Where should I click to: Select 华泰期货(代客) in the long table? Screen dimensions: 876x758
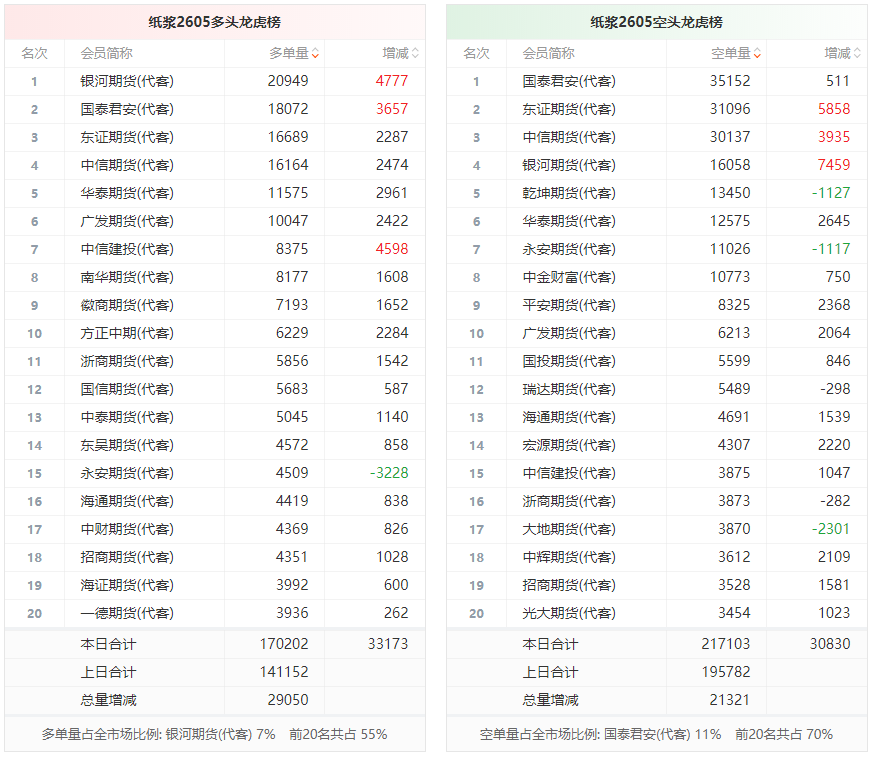127,193
